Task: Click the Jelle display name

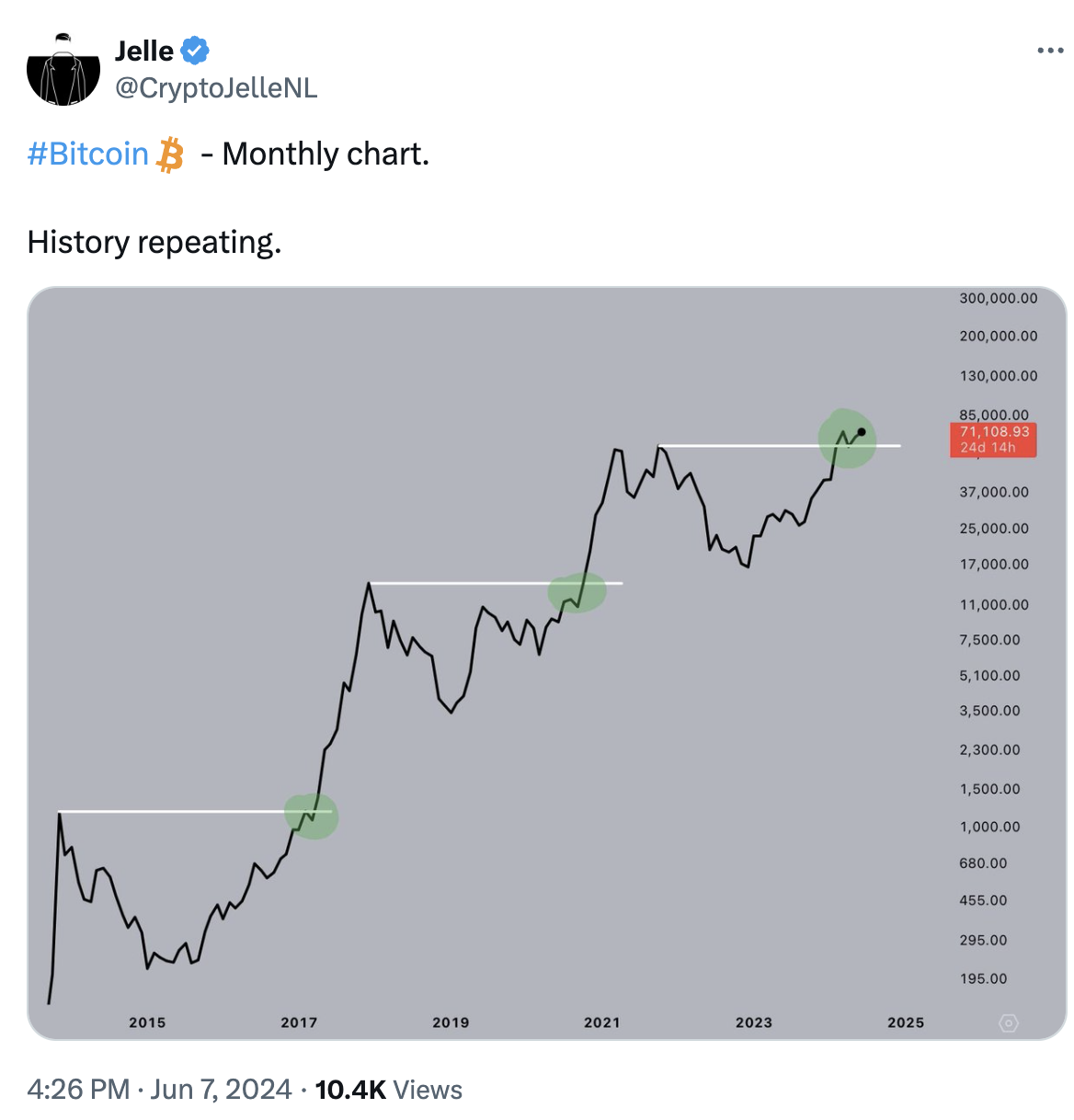Action: pos(144,51)
